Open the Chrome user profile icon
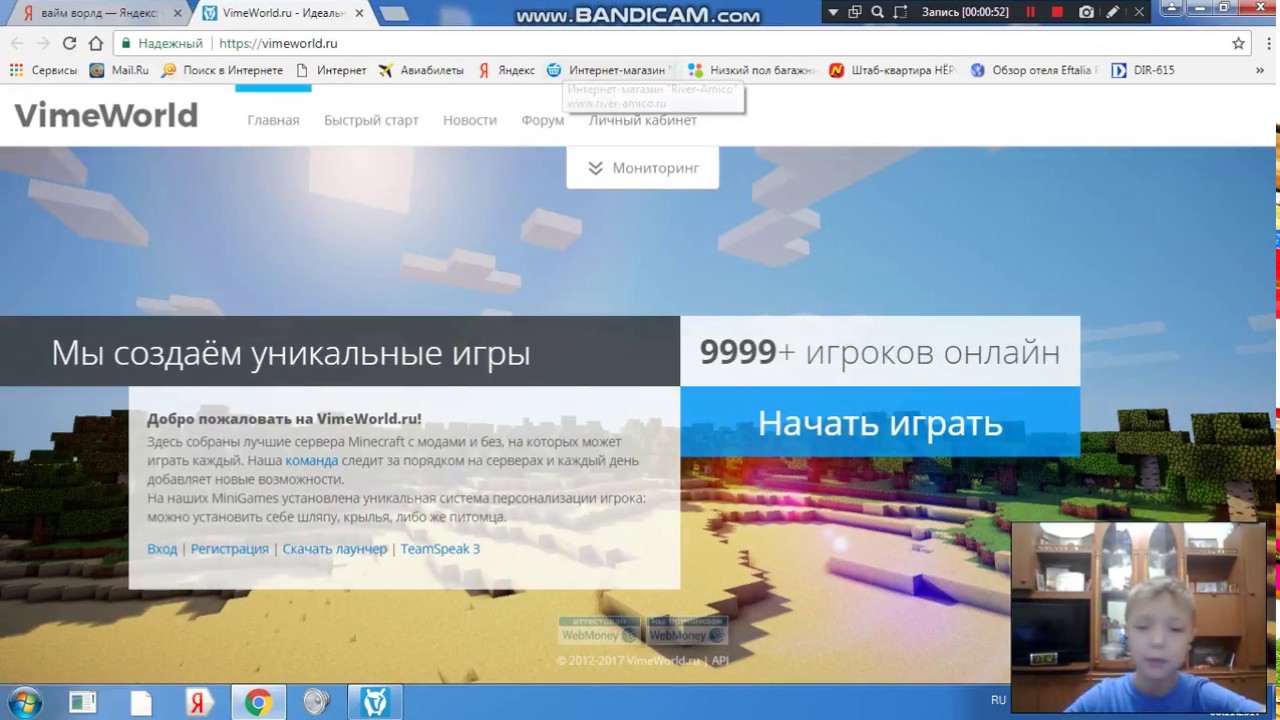Image resolution: width=1280 pixels, height=720 pixels. pyautogui.click(x=1173, y=8)
